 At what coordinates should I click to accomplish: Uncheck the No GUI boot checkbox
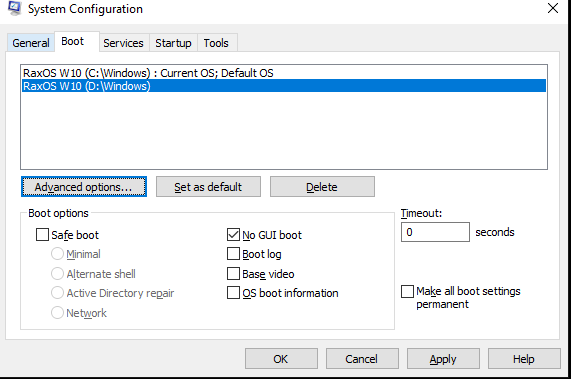(233, 235)
